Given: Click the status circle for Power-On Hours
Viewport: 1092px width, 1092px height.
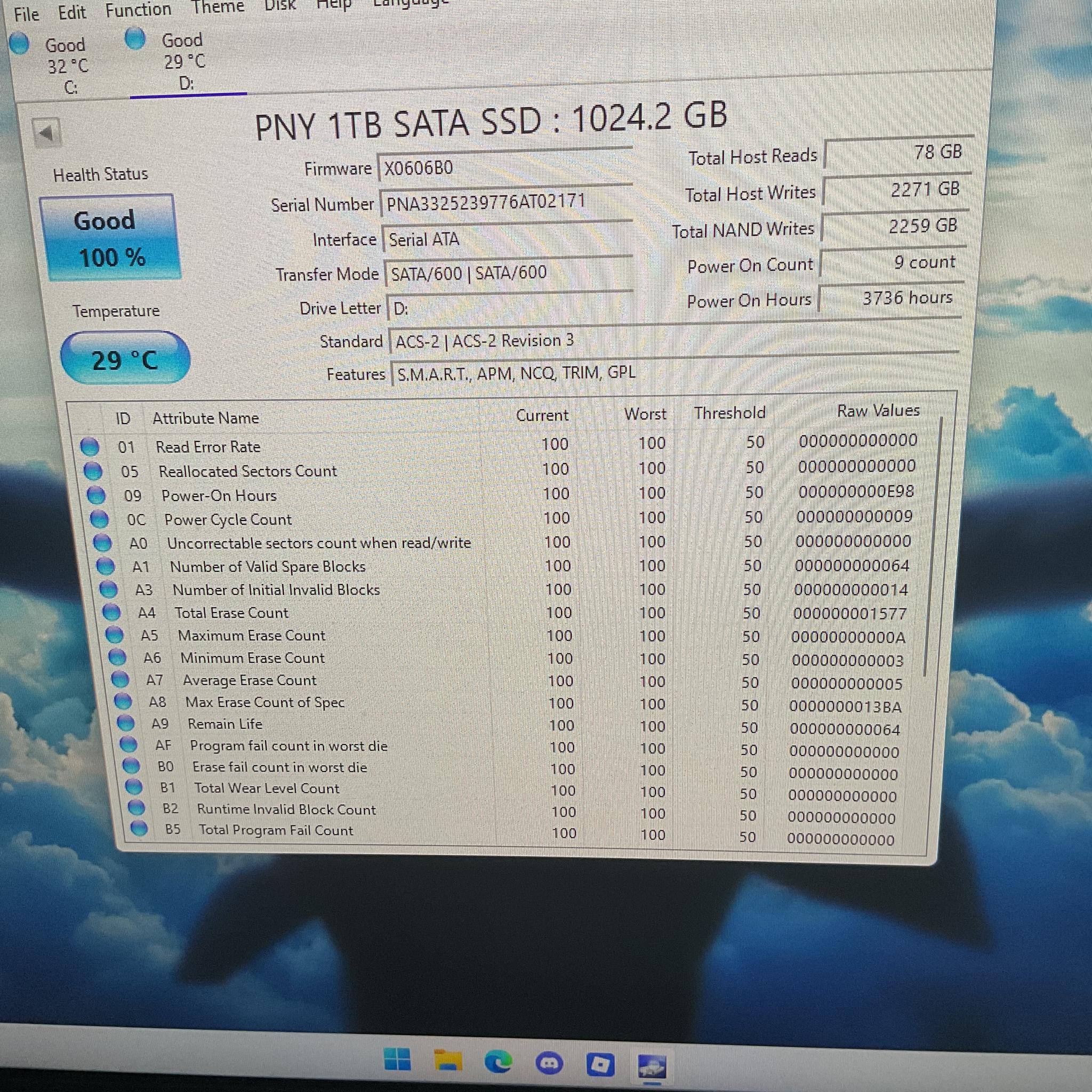Looking at the screenshot, I should click(x=96, y=495).
